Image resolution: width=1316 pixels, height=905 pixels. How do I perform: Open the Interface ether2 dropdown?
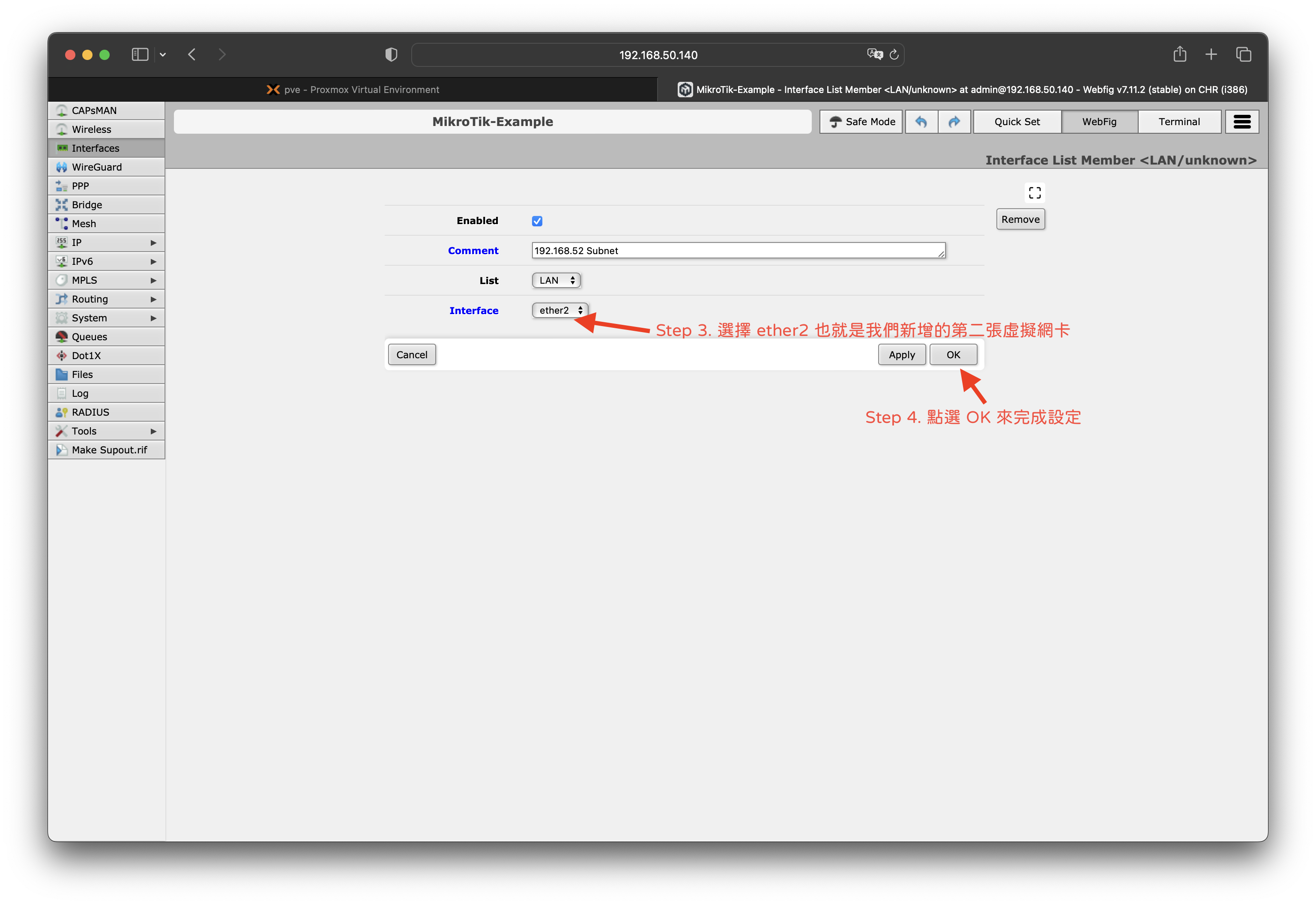[560, 310]
